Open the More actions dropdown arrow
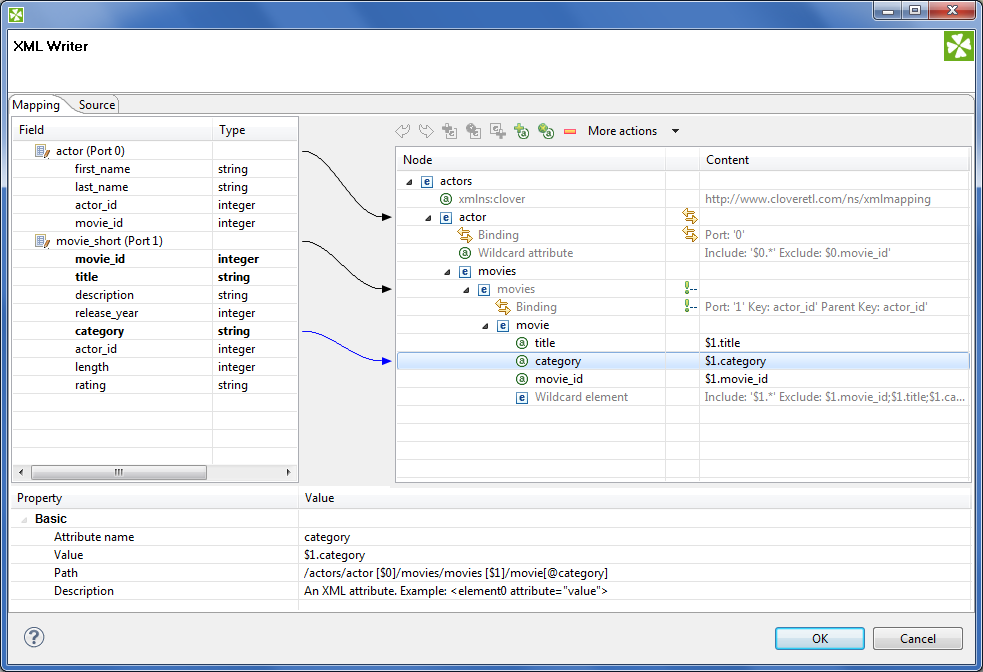This screenshot has height=672, width=983. [x=675, y=131]
